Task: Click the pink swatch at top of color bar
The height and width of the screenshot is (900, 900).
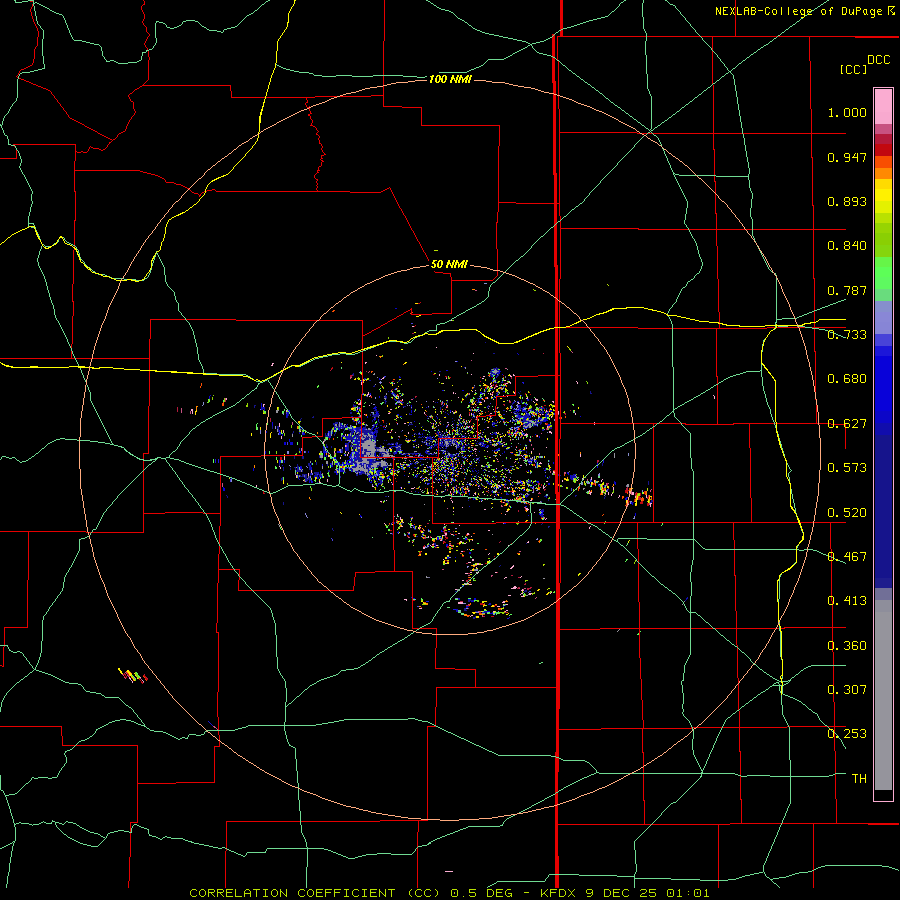Action: (x=883, y=106)
